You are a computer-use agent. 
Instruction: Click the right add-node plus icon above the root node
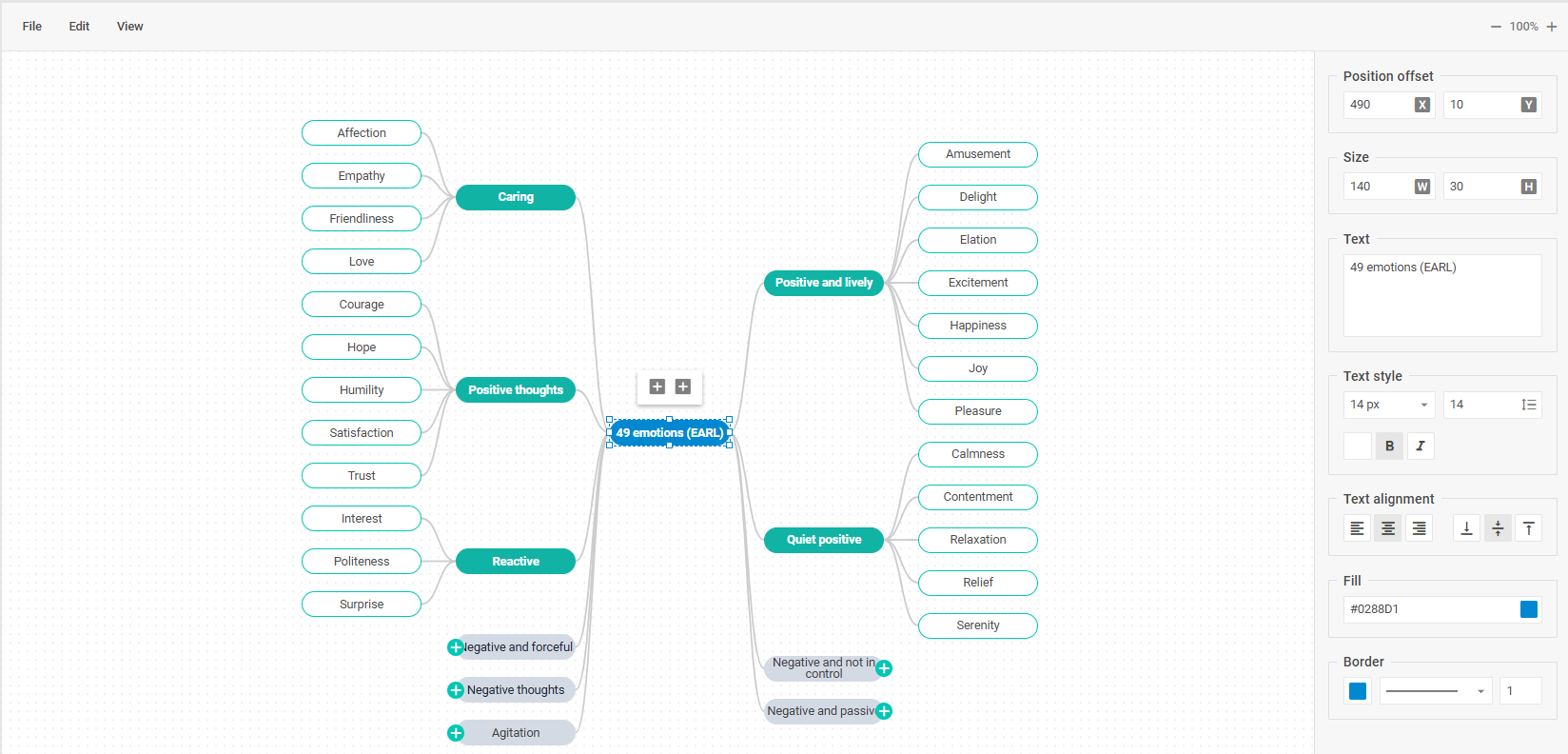click(x=683, y=387)
